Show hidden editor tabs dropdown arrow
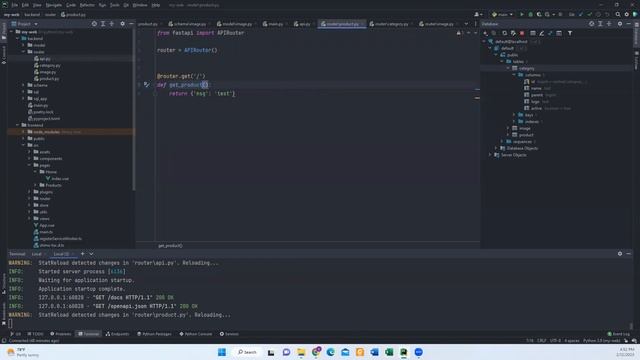Image resolution: width=640 pixels, height=360 pixels. pos(466,24)
